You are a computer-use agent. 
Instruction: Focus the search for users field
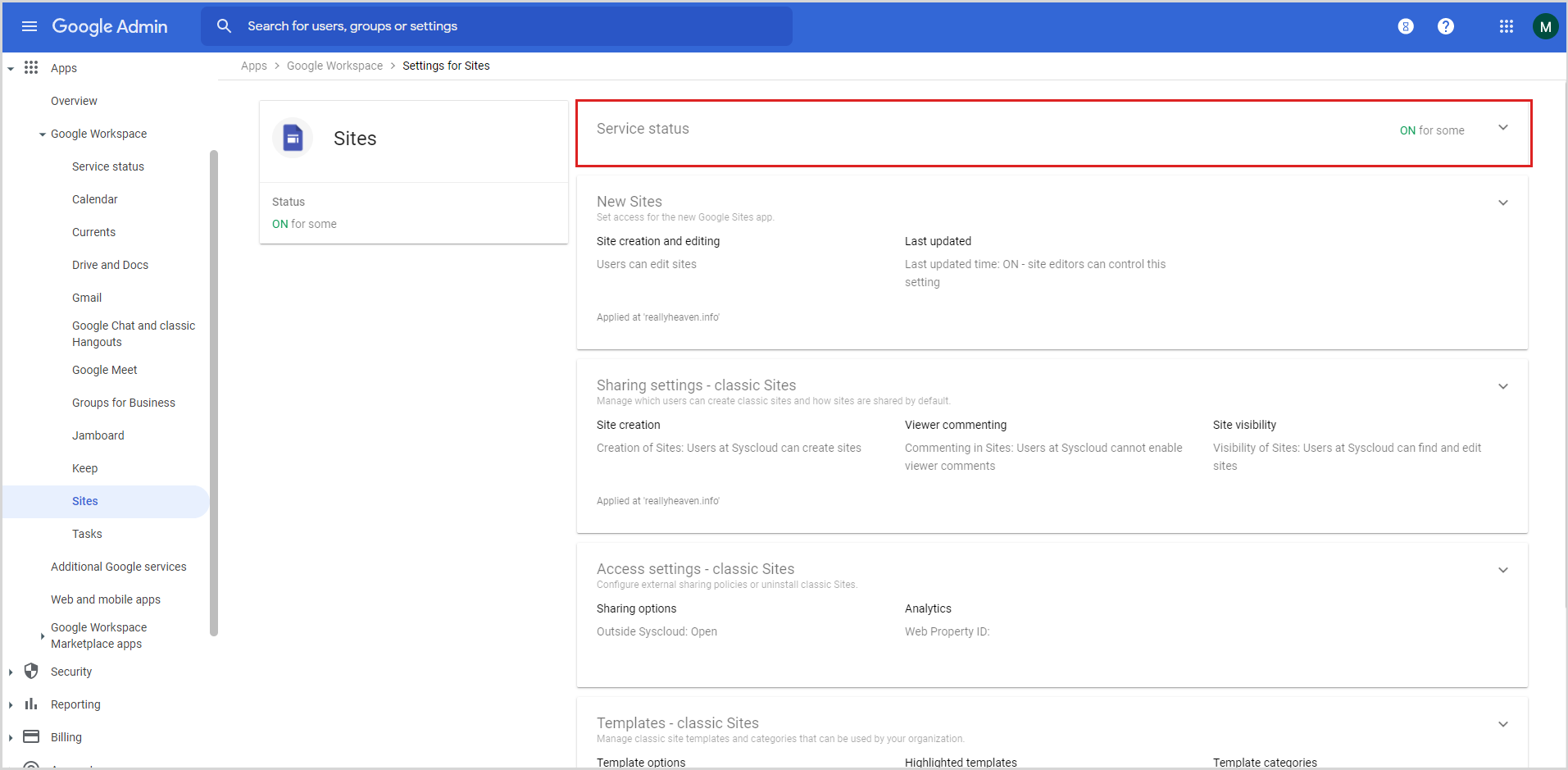(x=497, y=26)
